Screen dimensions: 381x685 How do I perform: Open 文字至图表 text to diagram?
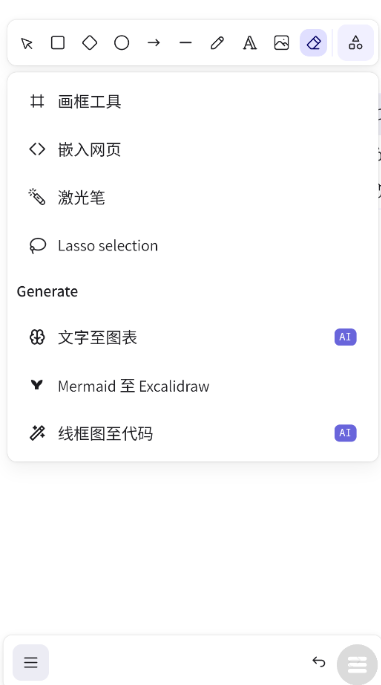[x=193, y=337]
